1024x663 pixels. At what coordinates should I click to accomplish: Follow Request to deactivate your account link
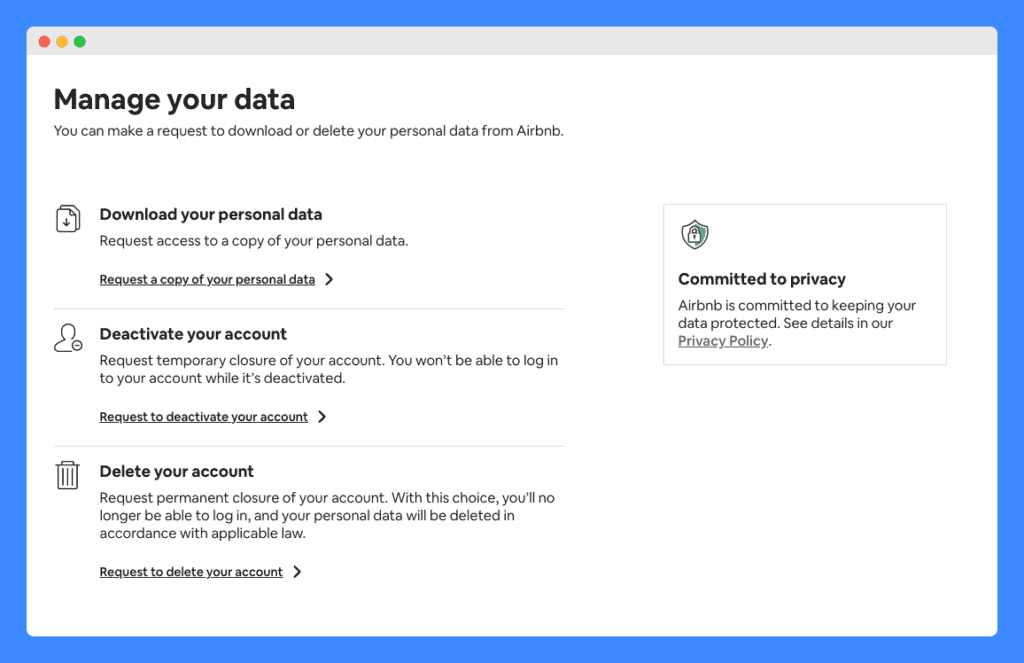tap(204, 417)
